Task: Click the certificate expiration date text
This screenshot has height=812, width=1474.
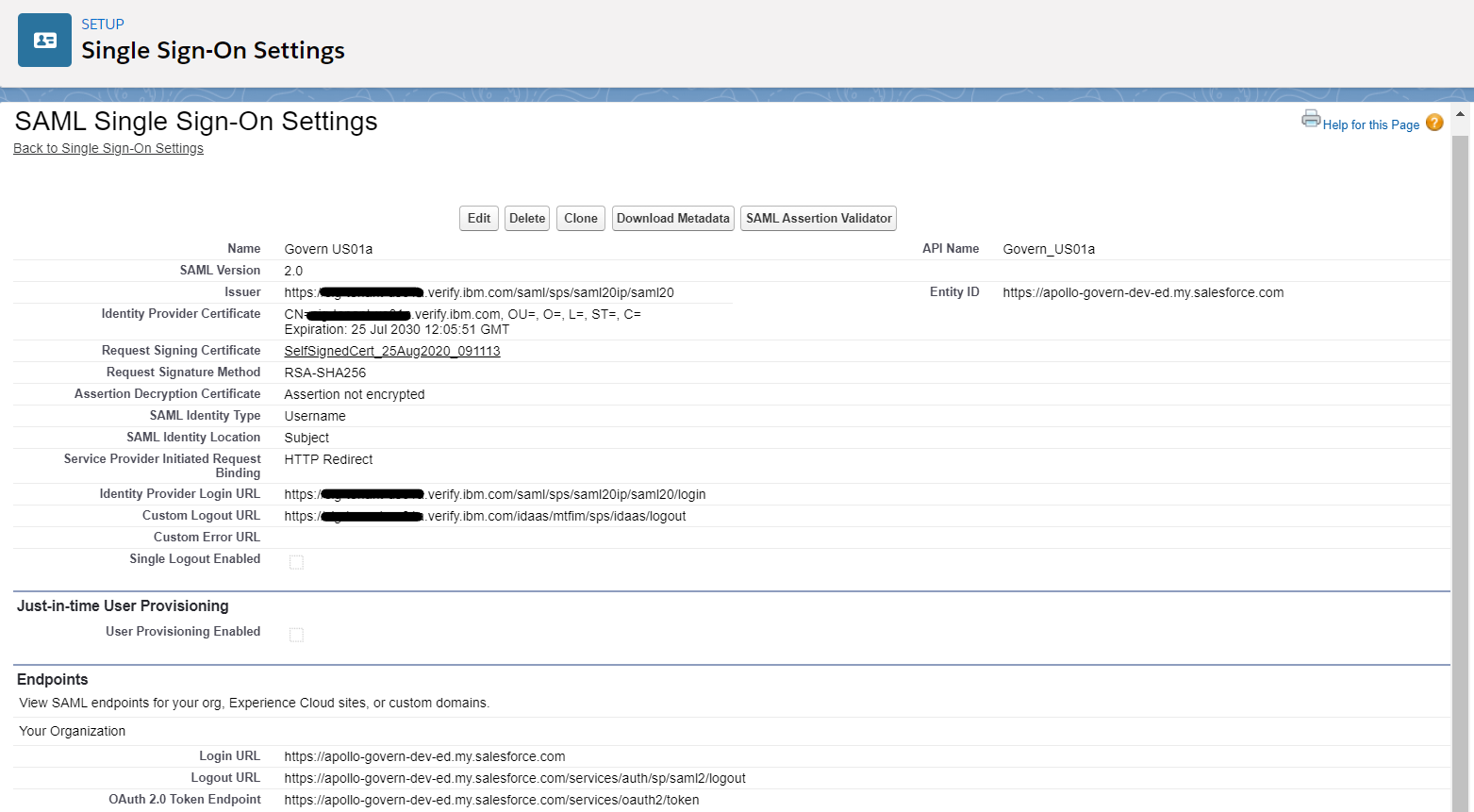Action: pos(397,329)
